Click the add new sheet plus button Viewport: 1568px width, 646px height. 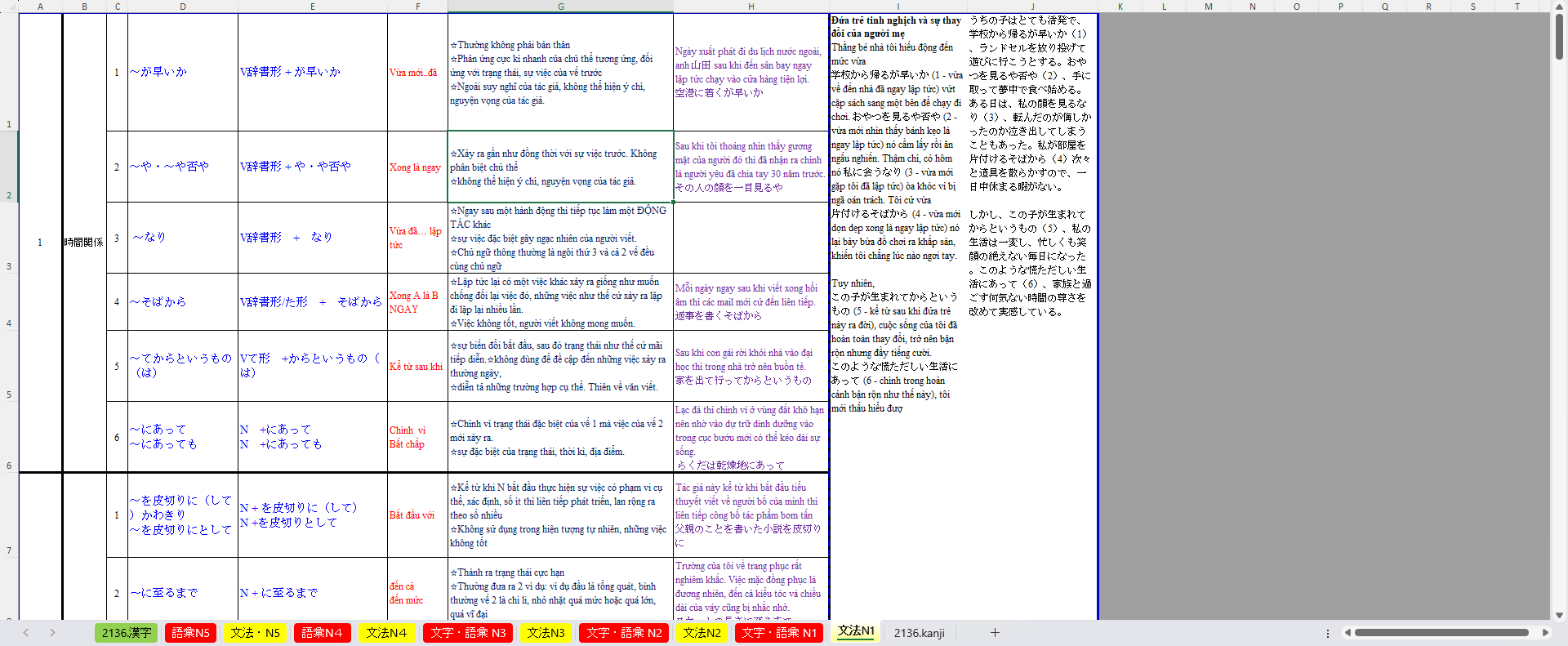tap(995, 633)
